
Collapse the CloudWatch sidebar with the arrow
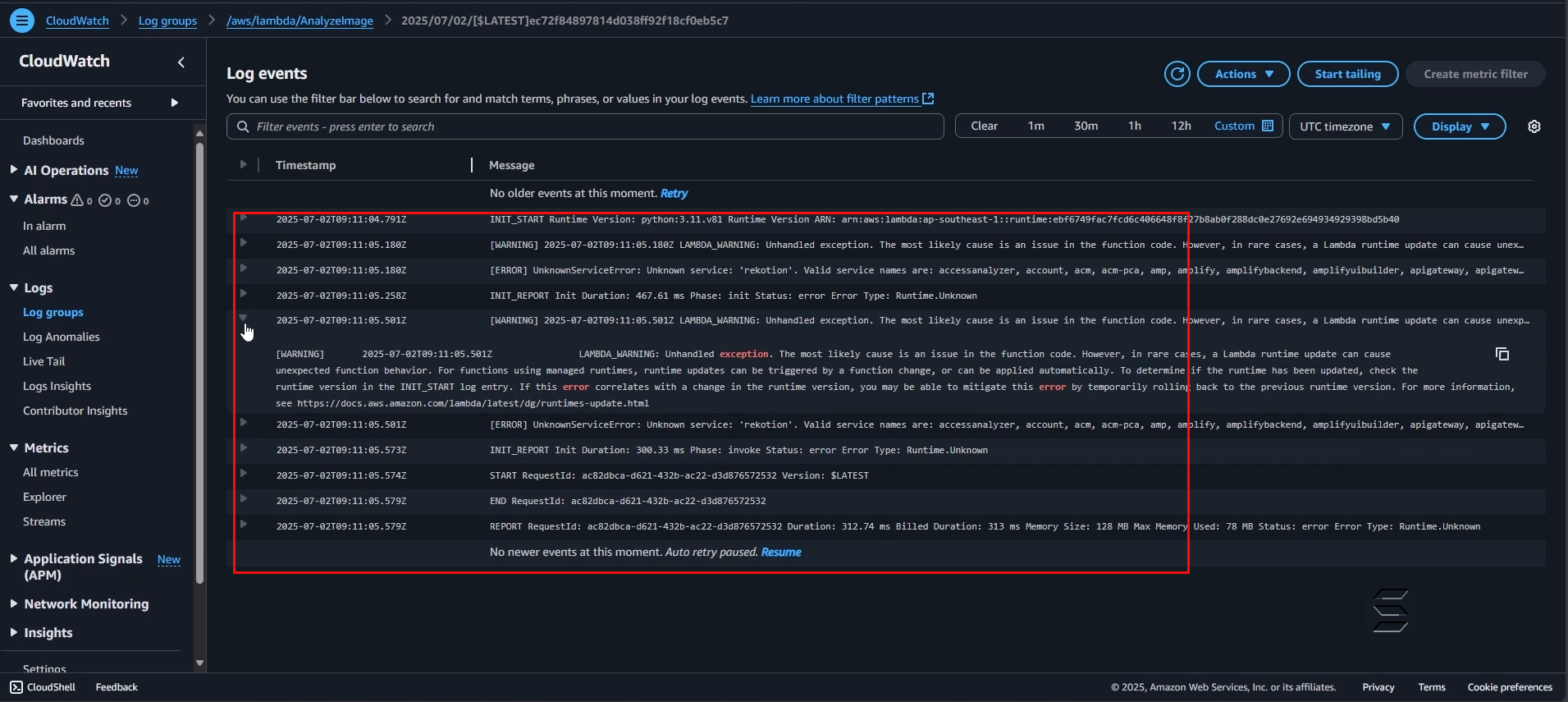click(181, 62)
